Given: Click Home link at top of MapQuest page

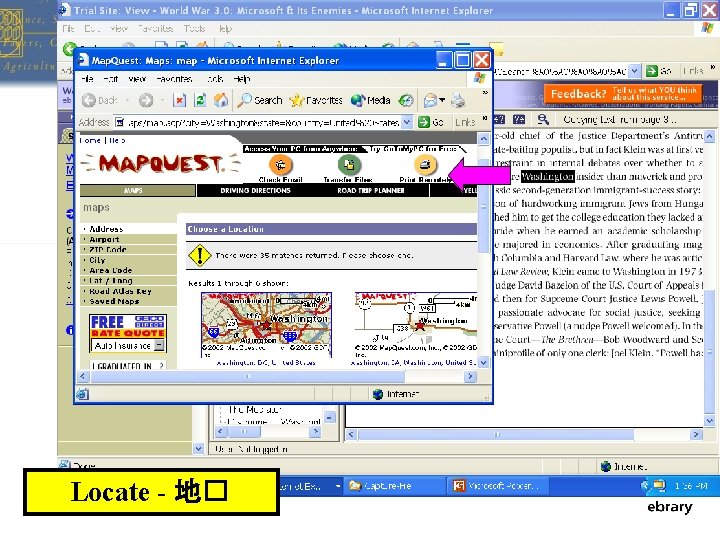Looking at the screenshot, I should [x=90, y=140].
